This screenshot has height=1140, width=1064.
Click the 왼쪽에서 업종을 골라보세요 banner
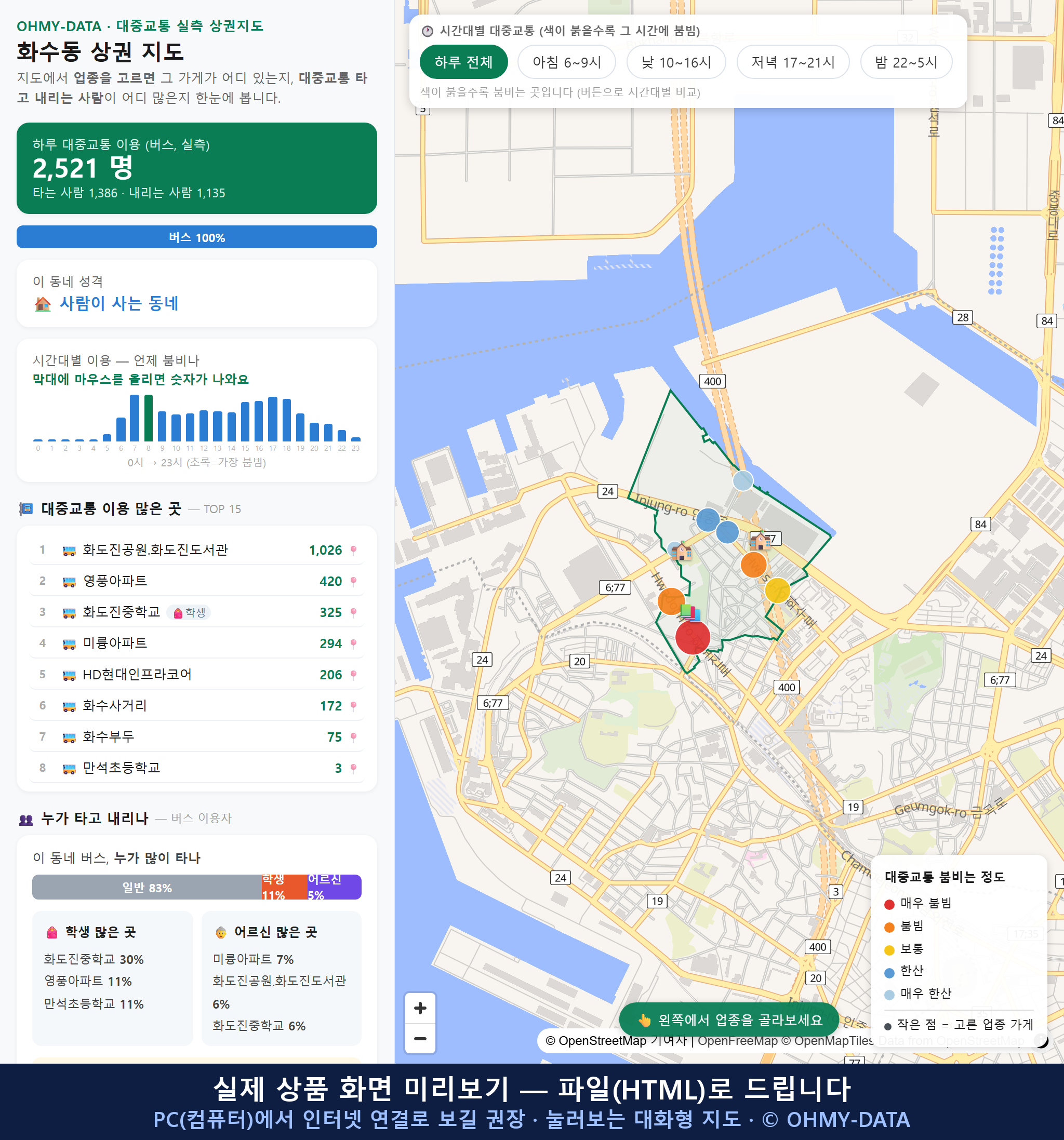point(728,1020)
